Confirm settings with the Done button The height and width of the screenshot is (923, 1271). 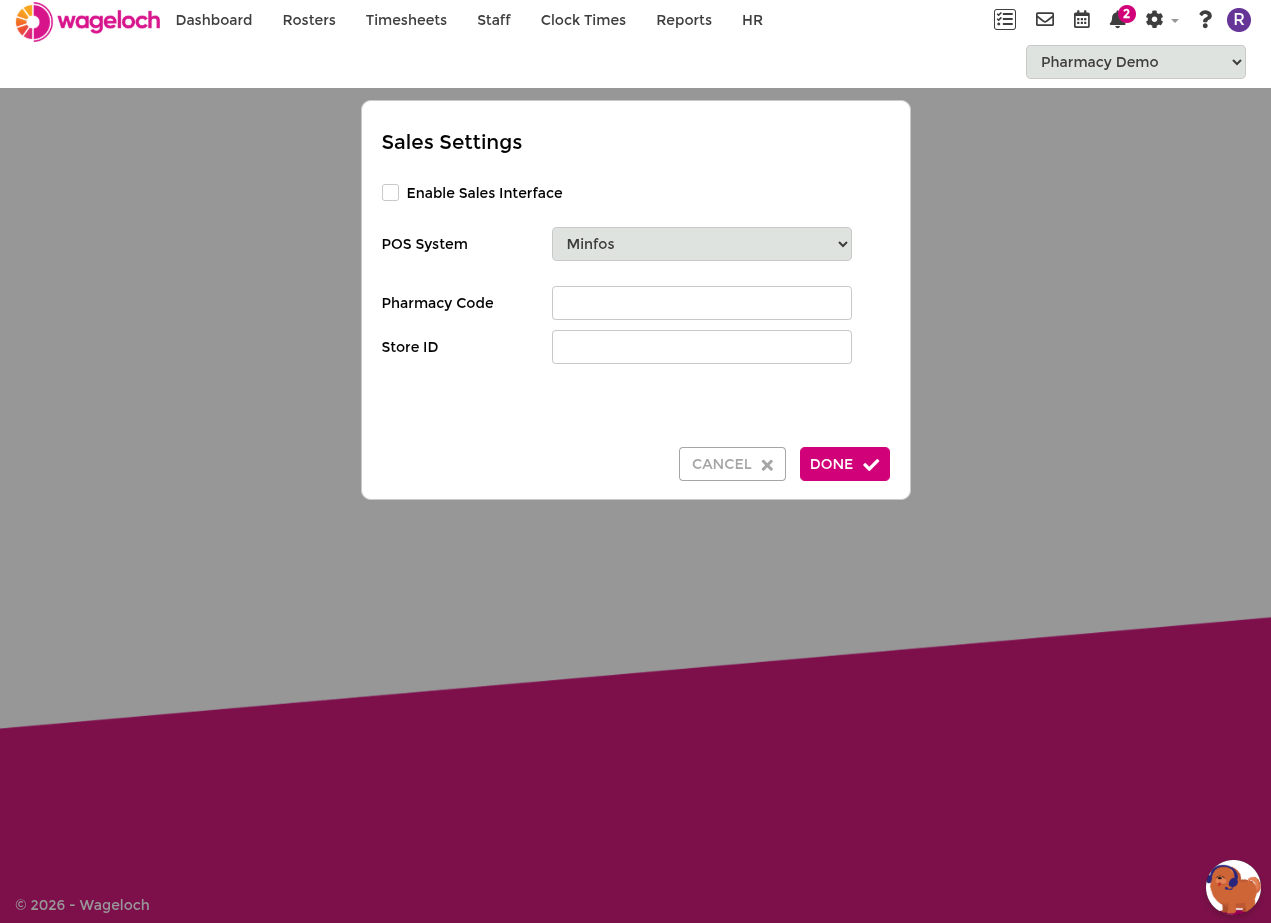pos(845,464)
